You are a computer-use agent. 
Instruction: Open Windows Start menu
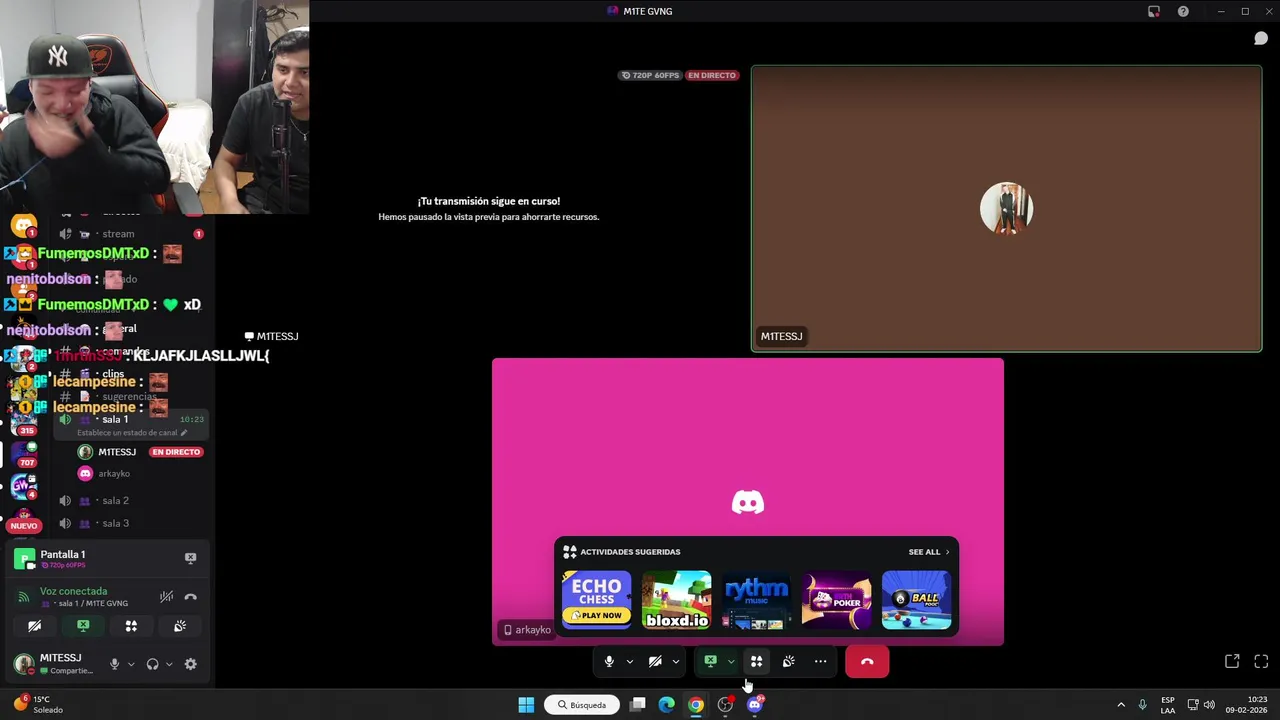pos(526,705)
